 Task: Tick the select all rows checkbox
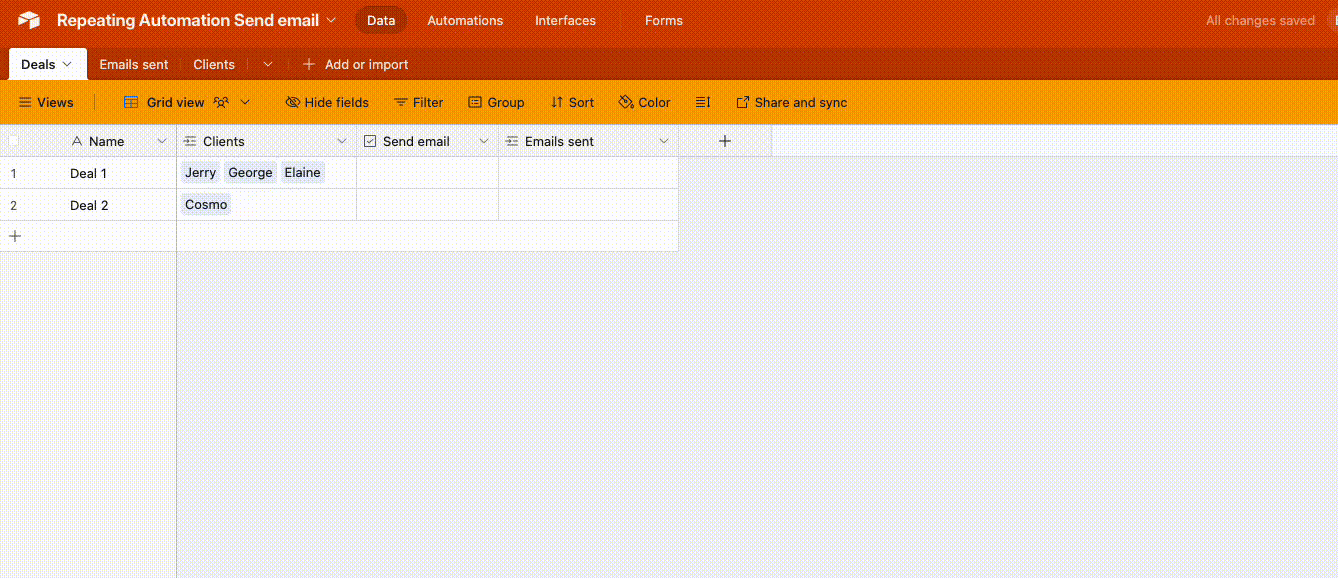14,141
